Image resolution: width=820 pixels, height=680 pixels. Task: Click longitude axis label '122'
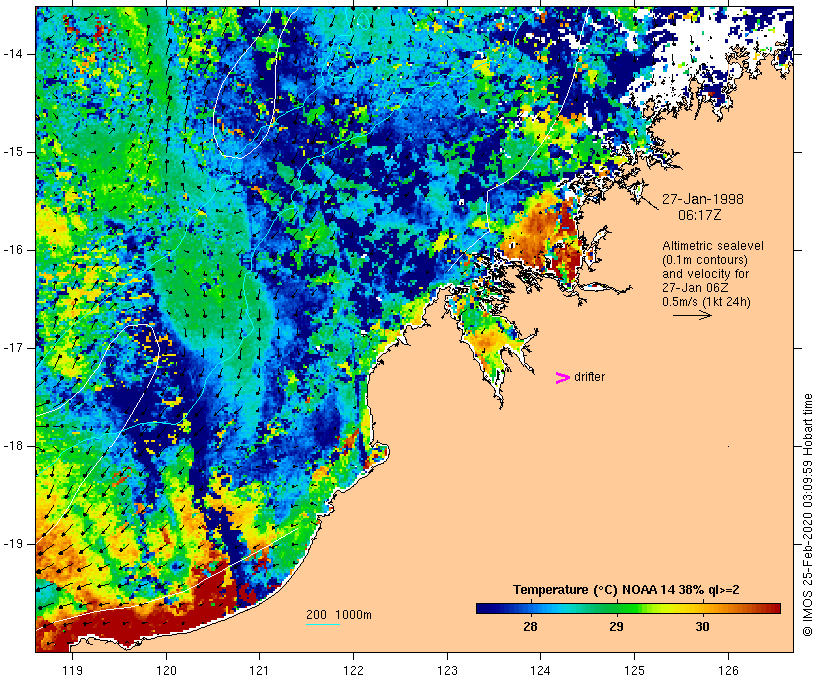(353, 670)
